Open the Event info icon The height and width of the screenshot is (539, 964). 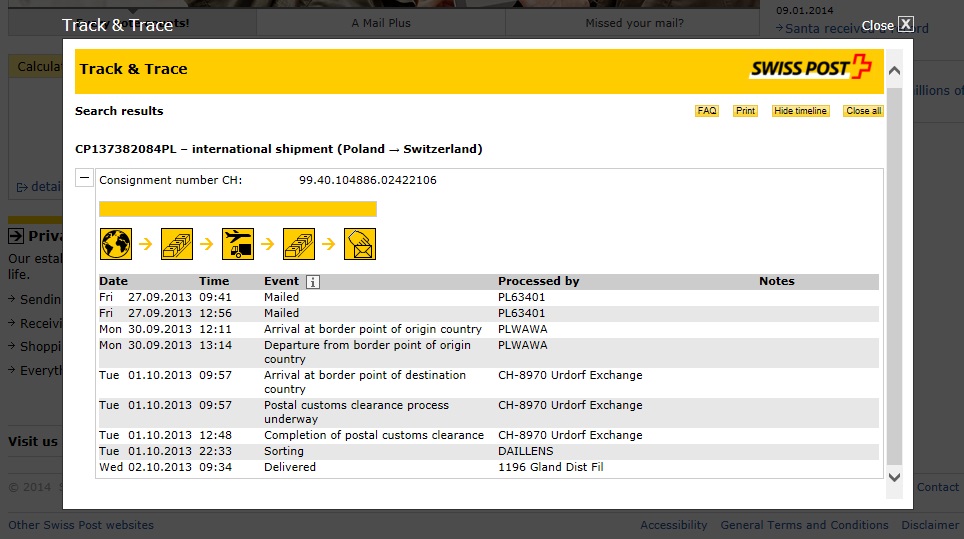coord(312,282)
